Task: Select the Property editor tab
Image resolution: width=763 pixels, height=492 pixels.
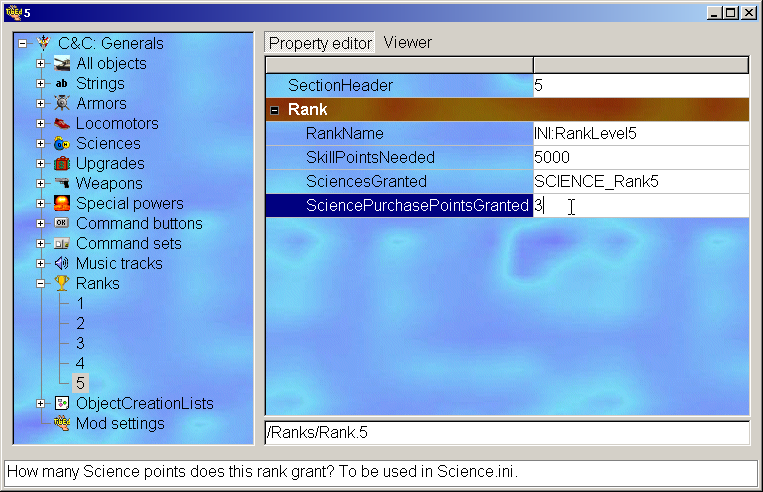Action: pyautogui.click(x=320, y=43)
